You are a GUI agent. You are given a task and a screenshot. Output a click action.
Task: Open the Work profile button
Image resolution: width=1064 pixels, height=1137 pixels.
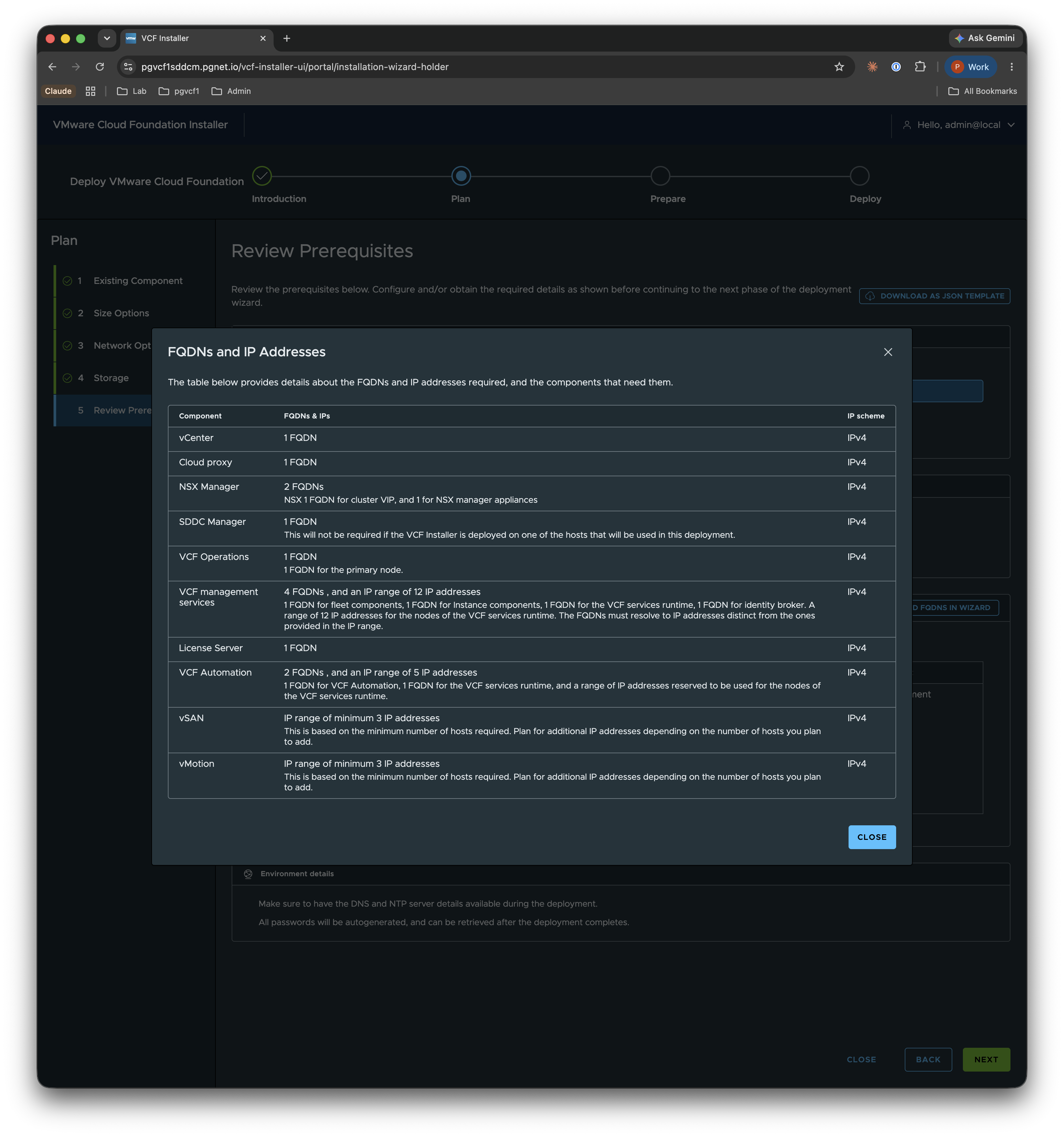[970, 67]
